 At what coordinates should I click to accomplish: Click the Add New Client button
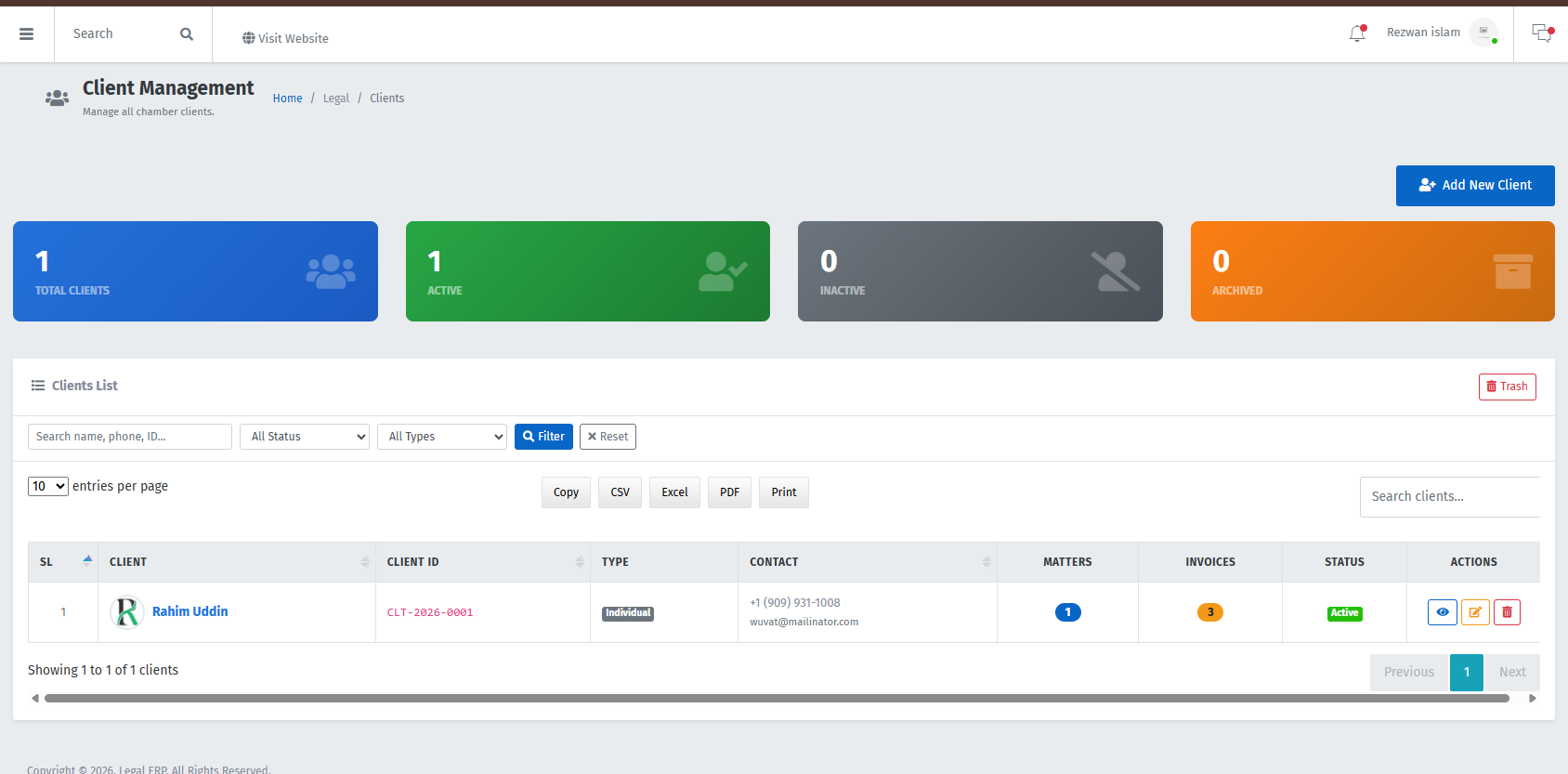[1475, 186]
